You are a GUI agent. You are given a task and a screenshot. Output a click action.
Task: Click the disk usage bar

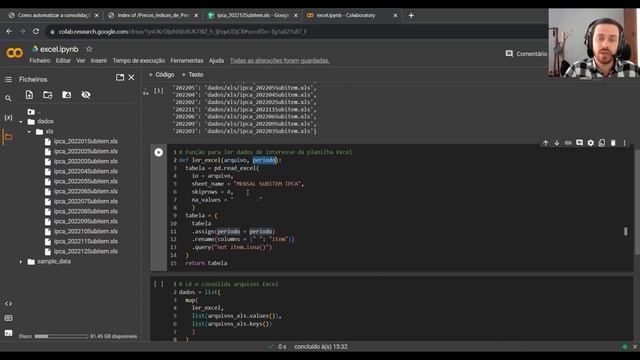point(61,336)
